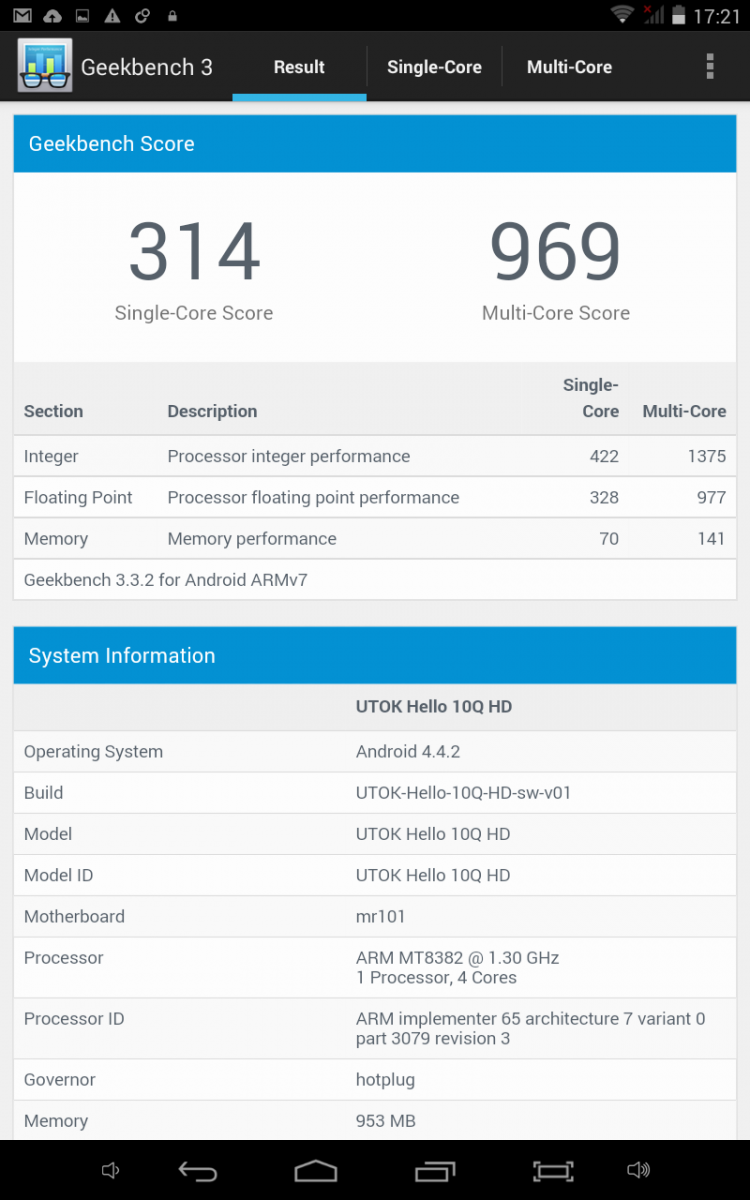Tap the Wi-Fi status icon
Screen dimensions: 750x1200
point(623,15)
